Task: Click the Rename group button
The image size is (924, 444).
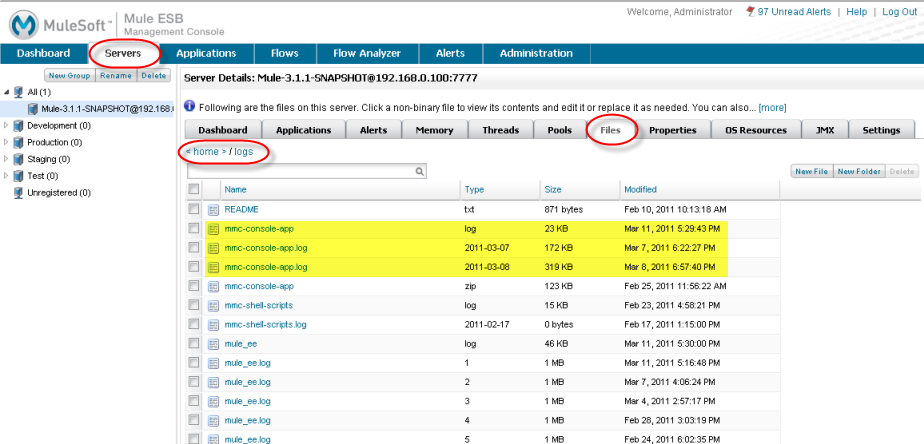Action: coord(116,75)
